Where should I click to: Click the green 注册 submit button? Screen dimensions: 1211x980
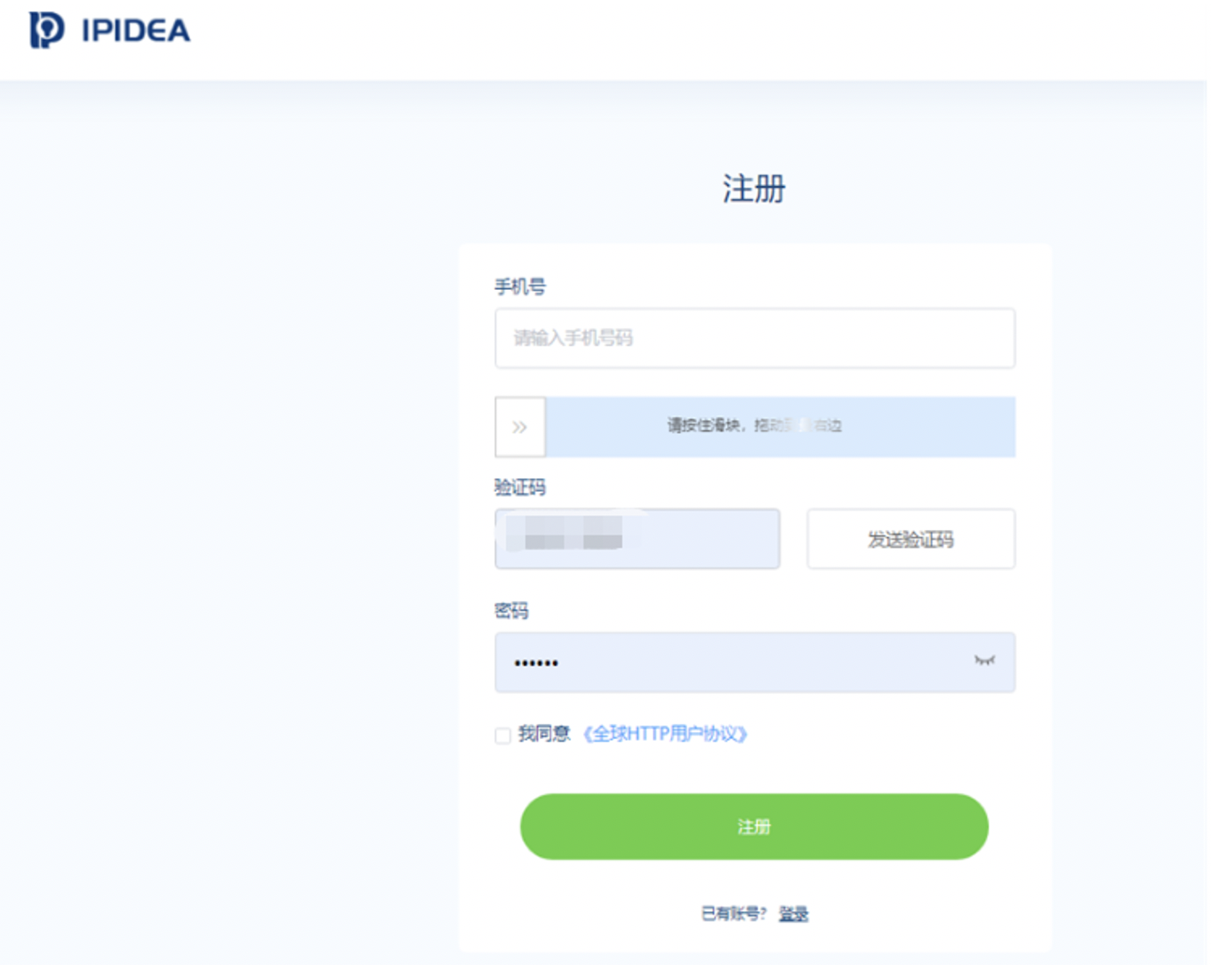pyautogui.click(x=754, y=827)
